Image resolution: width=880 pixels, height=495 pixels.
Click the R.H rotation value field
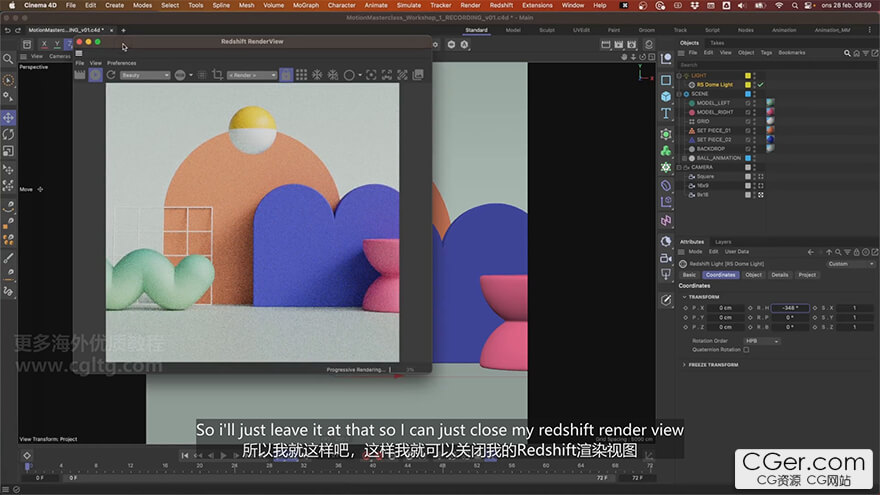pyautogui.click(x=790, y=308)
